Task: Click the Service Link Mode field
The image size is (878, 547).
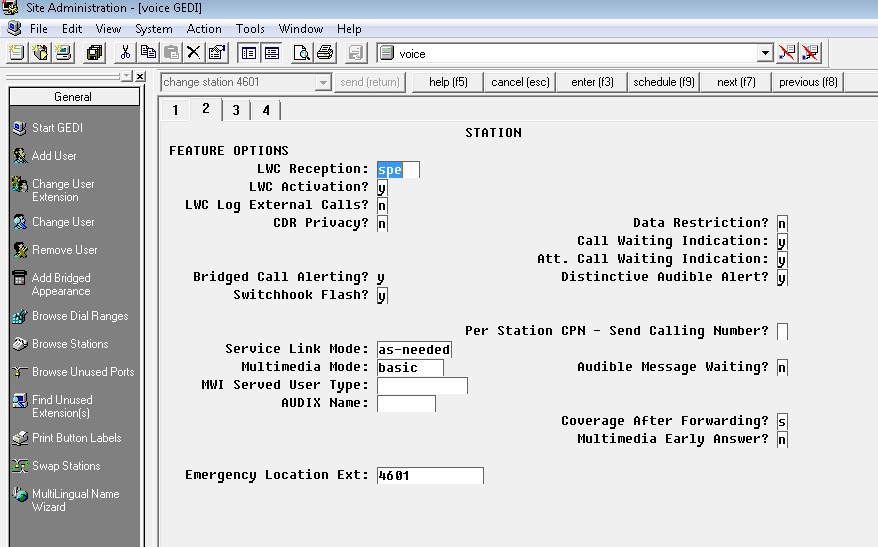Action: [414, 349]
